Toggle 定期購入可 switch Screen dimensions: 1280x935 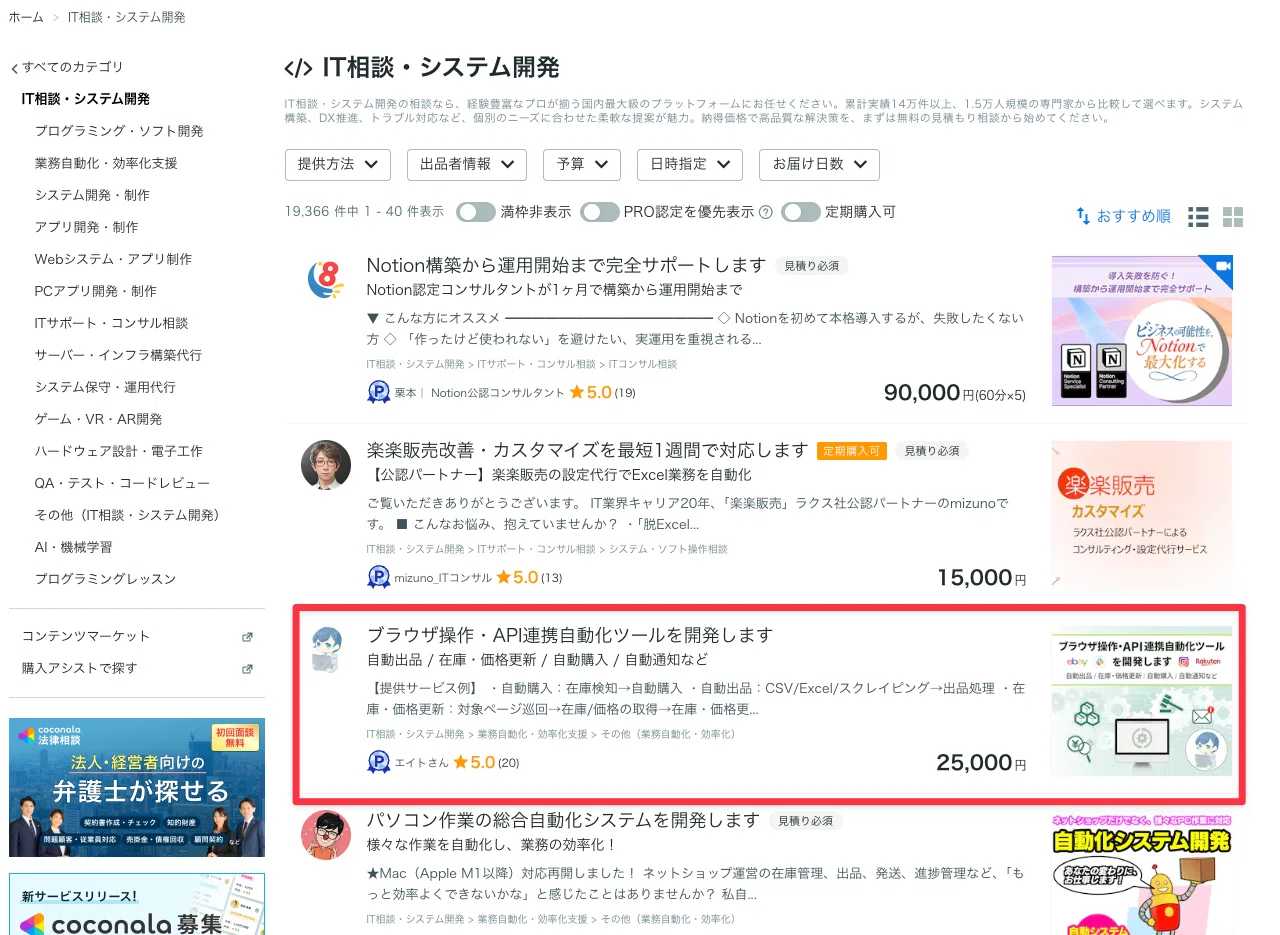tap(801, 212)
